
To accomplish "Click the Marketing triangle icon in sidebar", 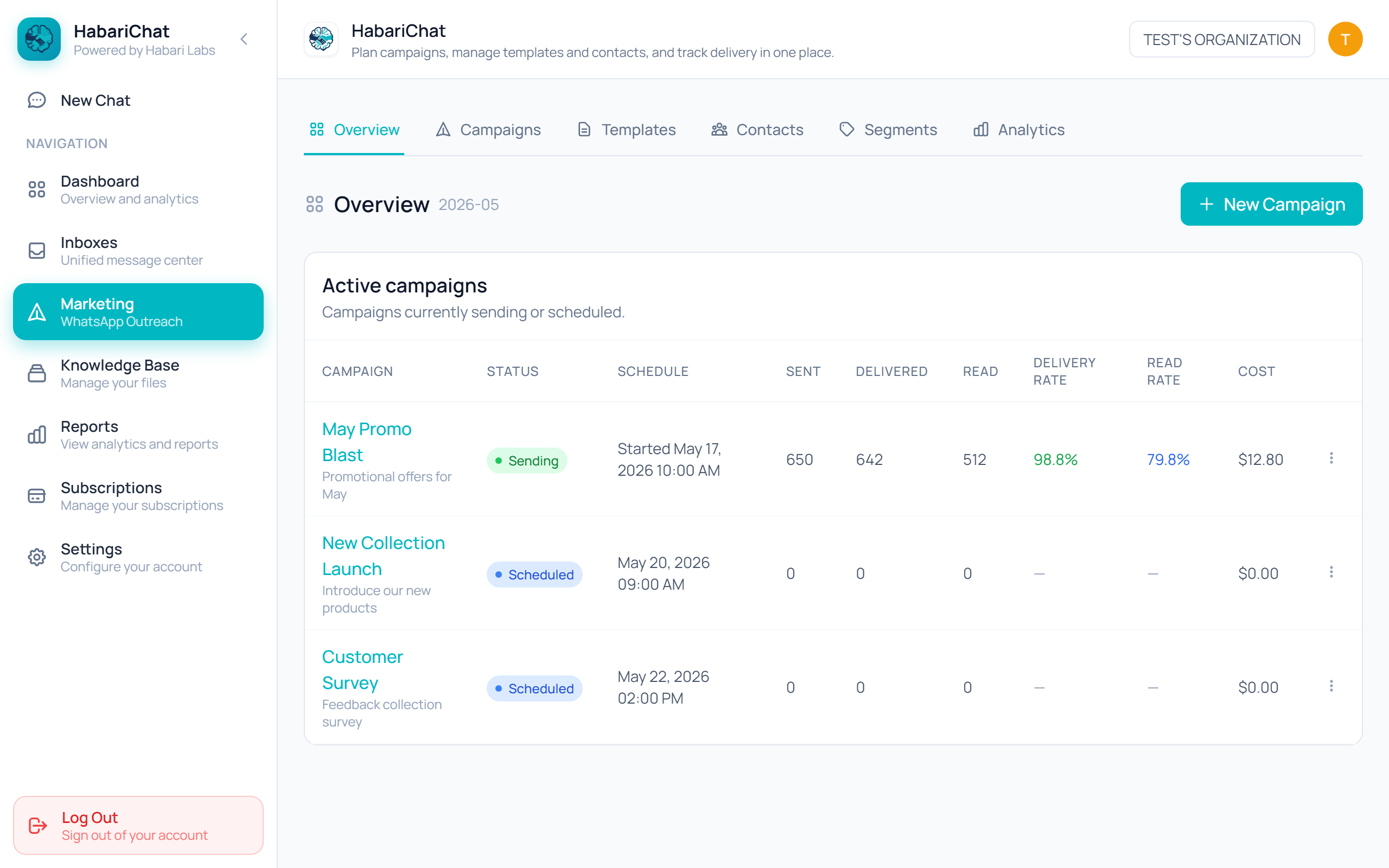I will pos(37,312).
